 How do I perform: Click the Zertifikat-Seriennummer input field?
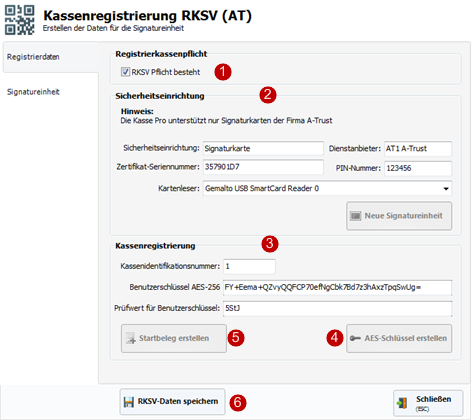tap(263, 167)
